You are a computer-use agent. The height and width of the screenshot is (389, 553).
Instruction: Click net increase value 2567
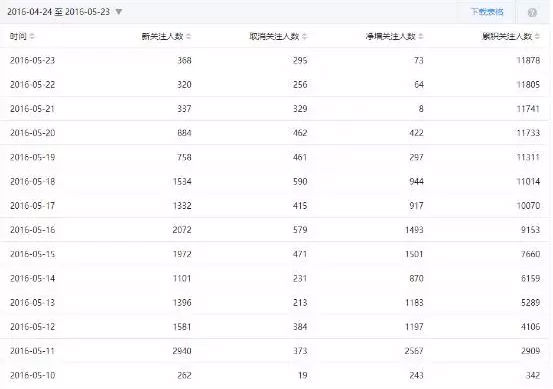point(414,351)
